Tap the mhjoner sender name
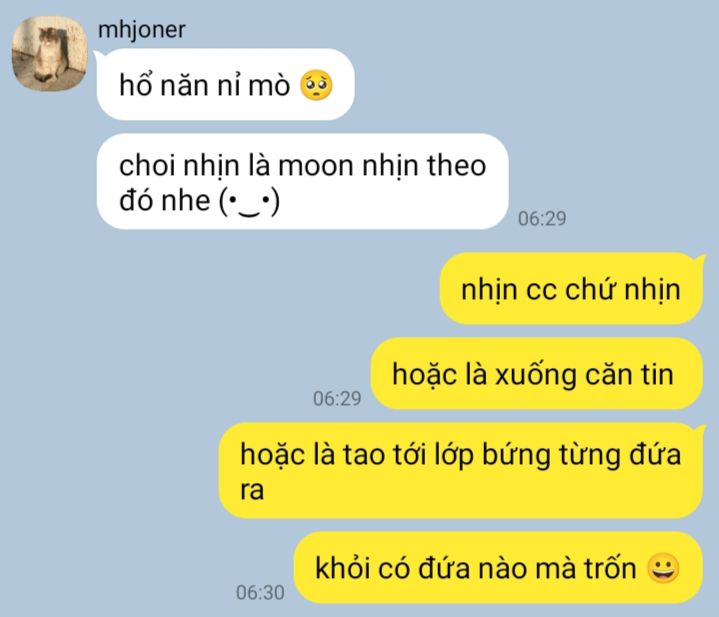Screen dimensions: 719x617 tap(141, 30)
